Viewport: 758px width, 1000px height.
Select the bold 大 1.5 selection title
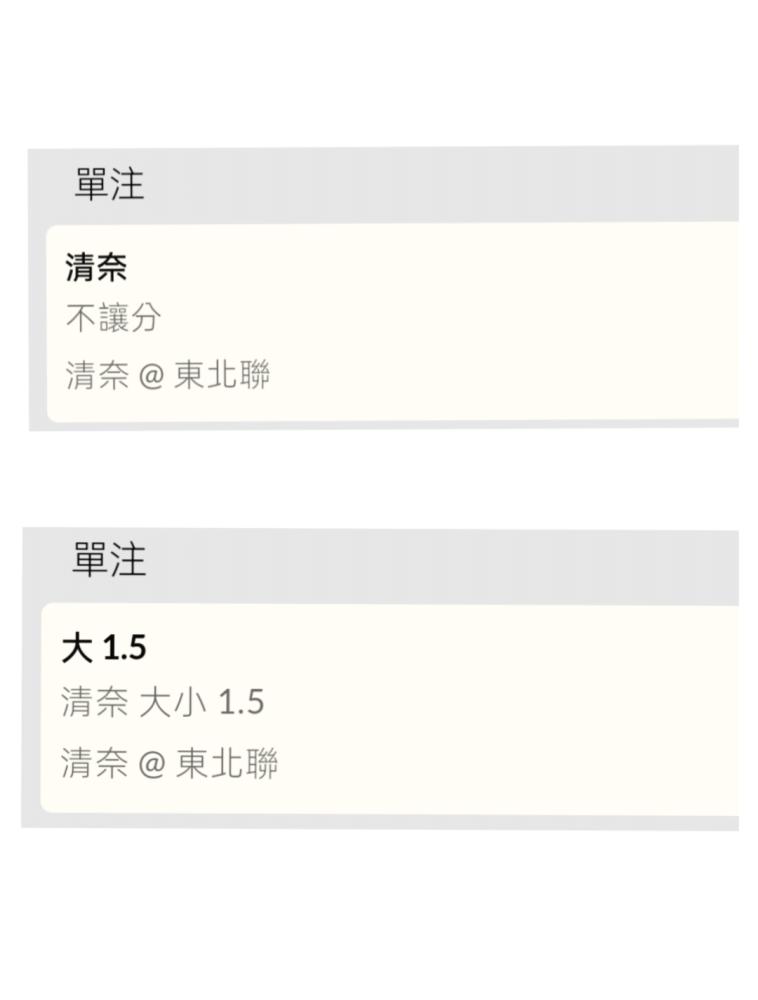(104, 648)
